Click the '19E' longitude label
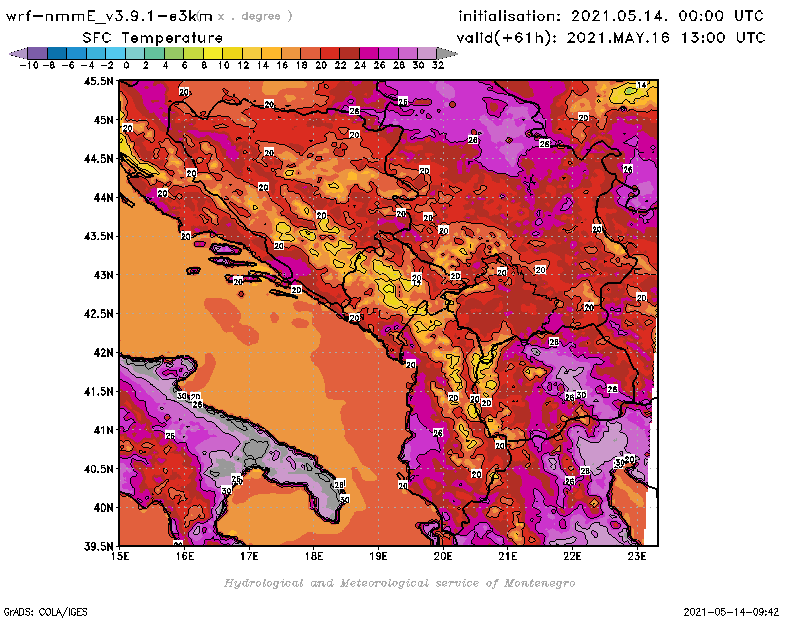This screenshot has width=800, height=618. 378,556
